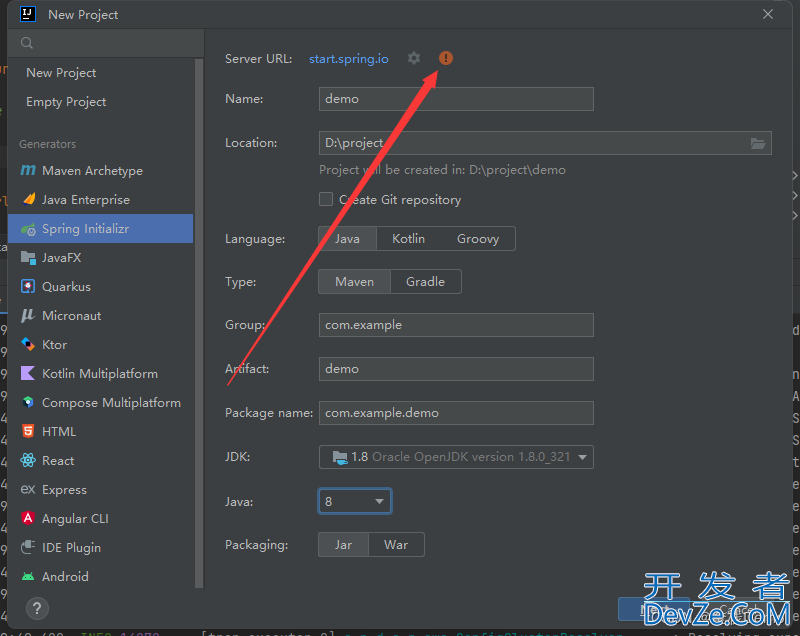
Task: Click the Artifact field
Action: tap(456, 369)
